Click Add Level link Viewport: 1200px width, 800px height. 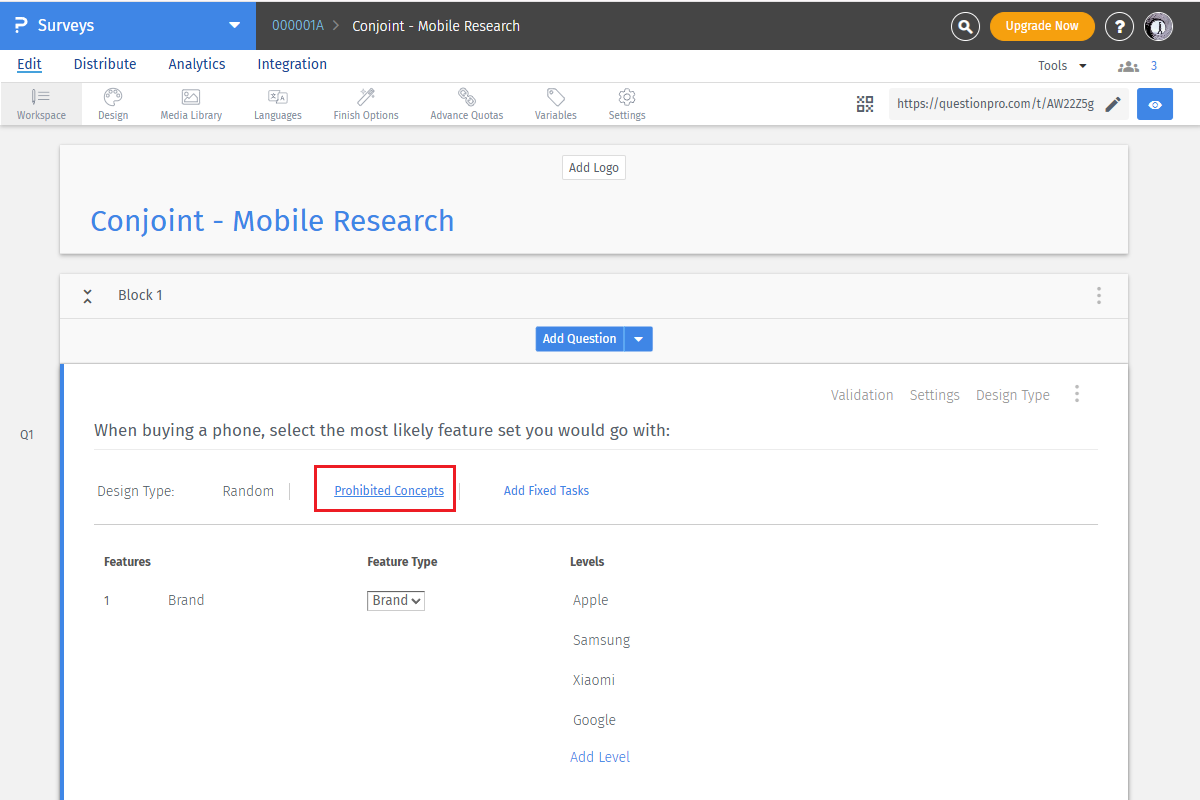pyautogui.click(x=600, y=757)
